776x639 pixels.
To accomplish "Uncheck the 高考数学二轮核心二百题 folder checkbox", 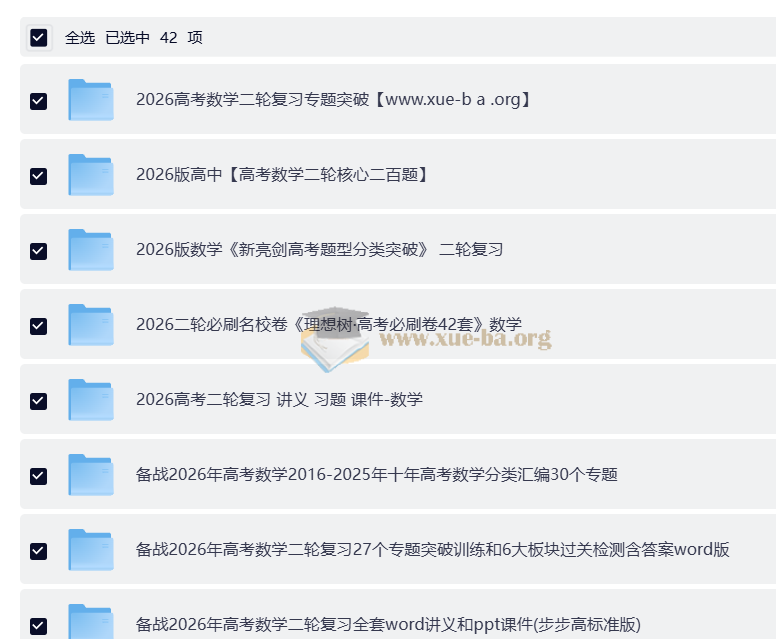I will click(x=39, y=176).
